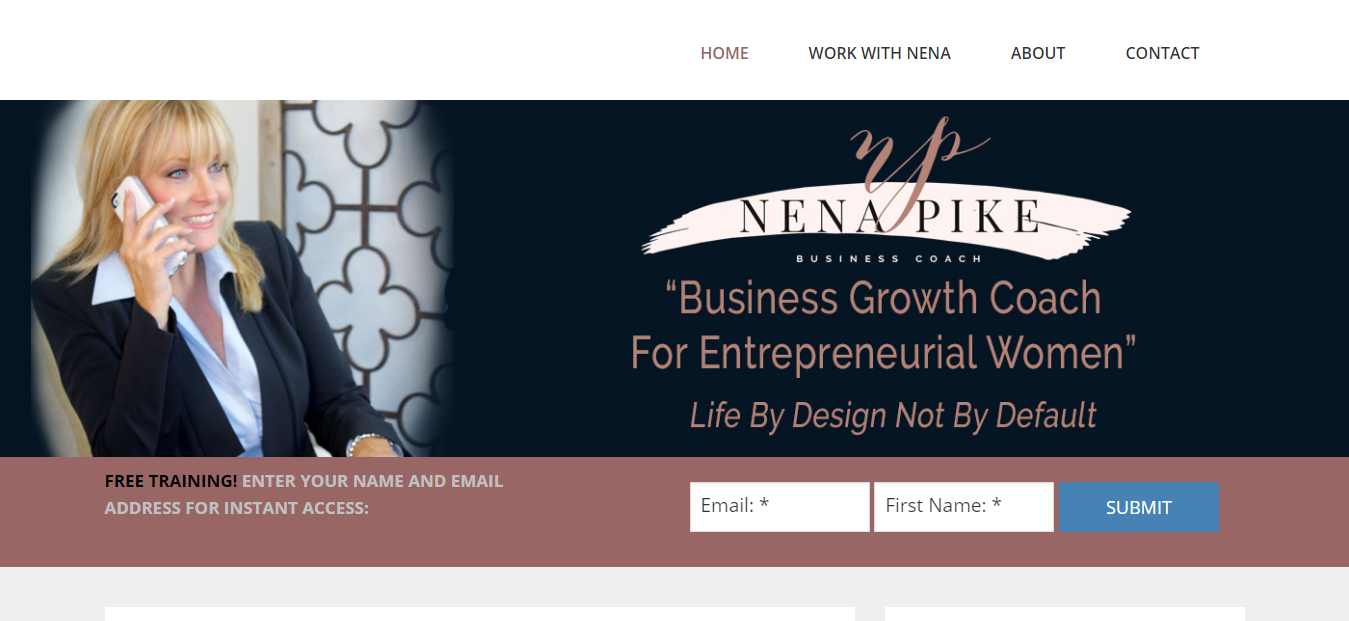The height and width of the screenshot is (621, 1349).
Task: Click the Business Growth Coach headline
Action: [x=883, y=298]
